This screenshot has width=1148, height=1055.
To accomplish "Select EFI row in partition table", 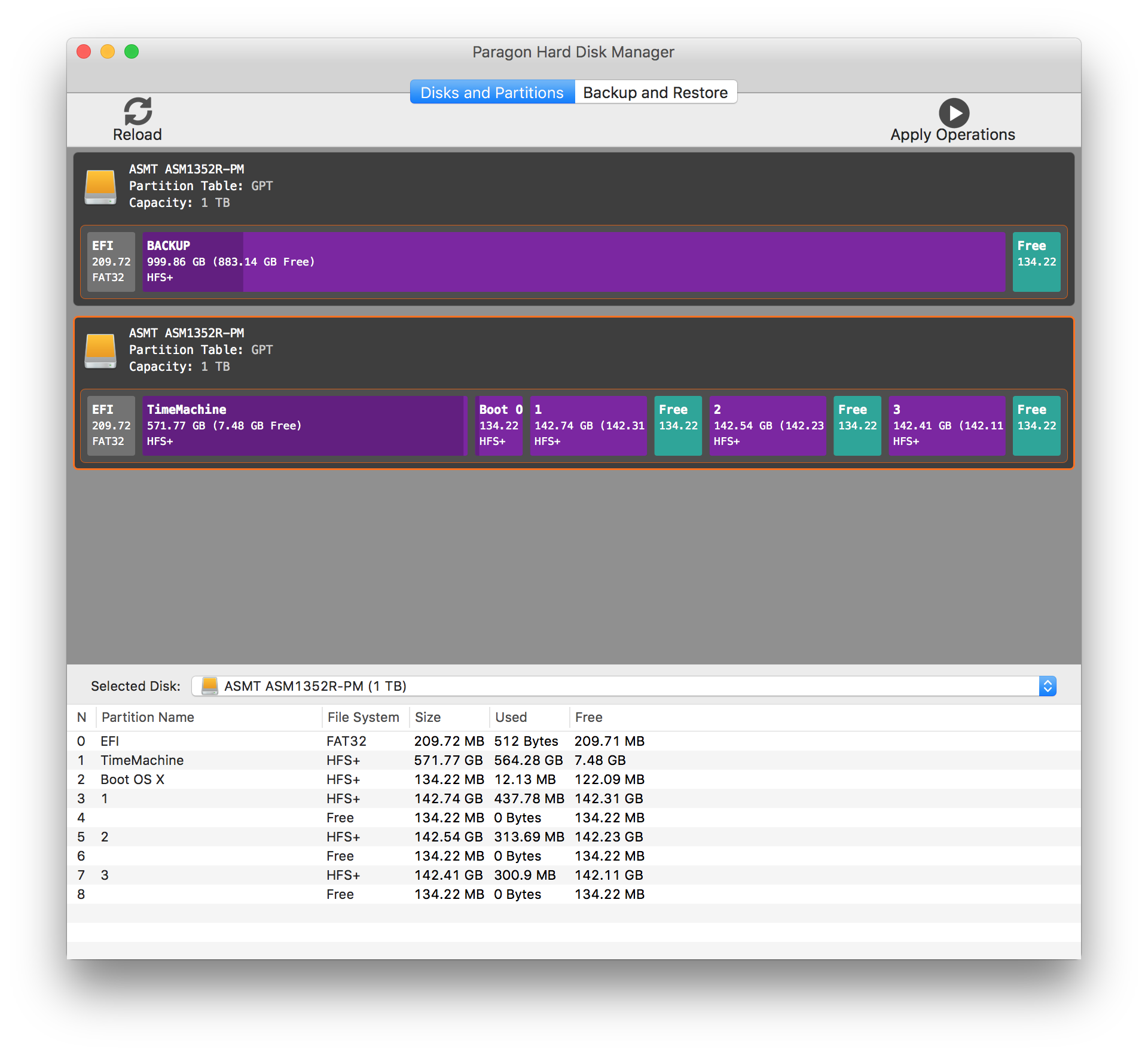I will pyautogui.click(x=574, y=741).
